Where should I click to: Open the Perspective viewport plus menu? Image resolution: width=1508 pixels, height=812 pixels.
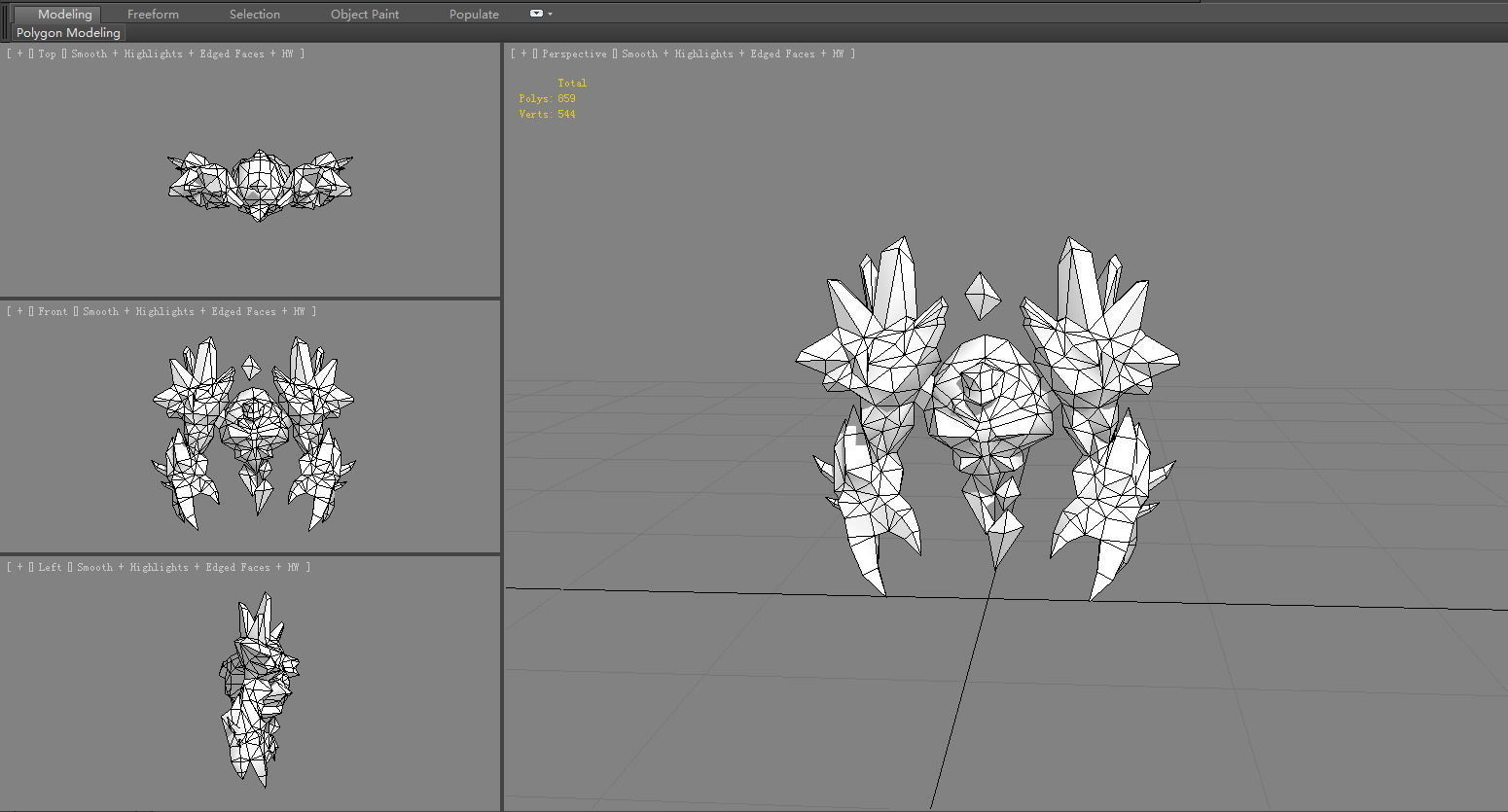[523, 54]
